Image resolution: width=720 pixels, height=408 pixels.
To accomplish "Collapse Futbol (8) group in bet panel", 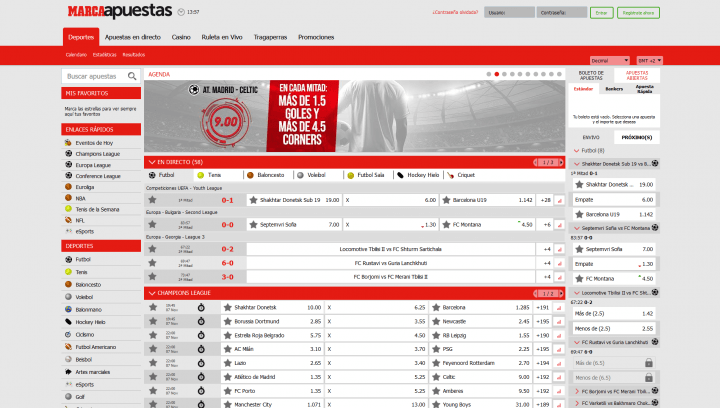I will [577, 151].
